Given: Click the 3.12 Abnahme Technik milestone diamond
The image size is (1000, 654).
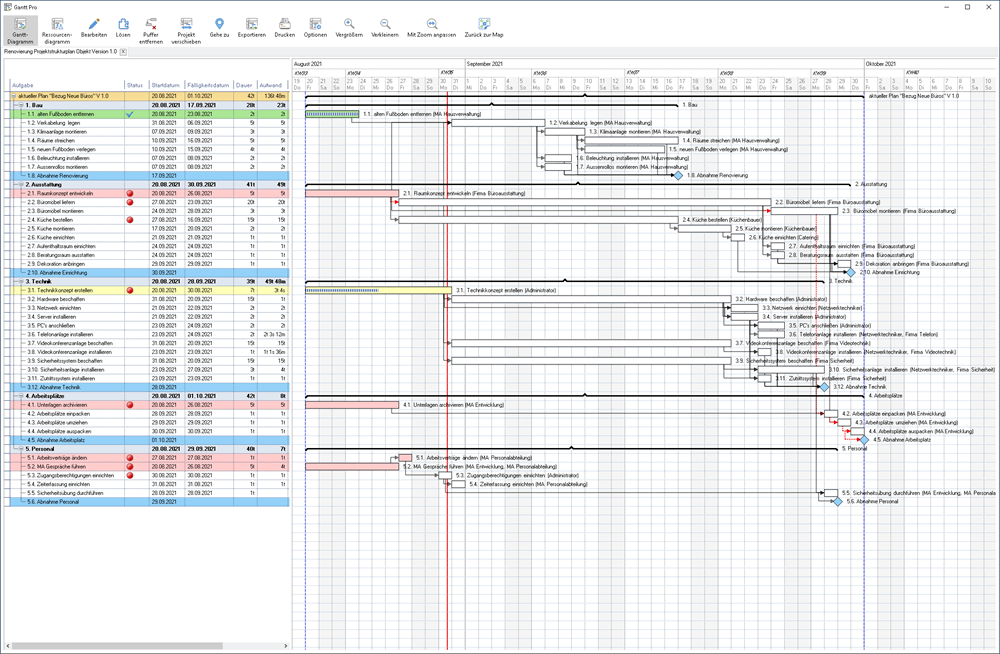Looking at the screenshot, I should coord(824,387).
